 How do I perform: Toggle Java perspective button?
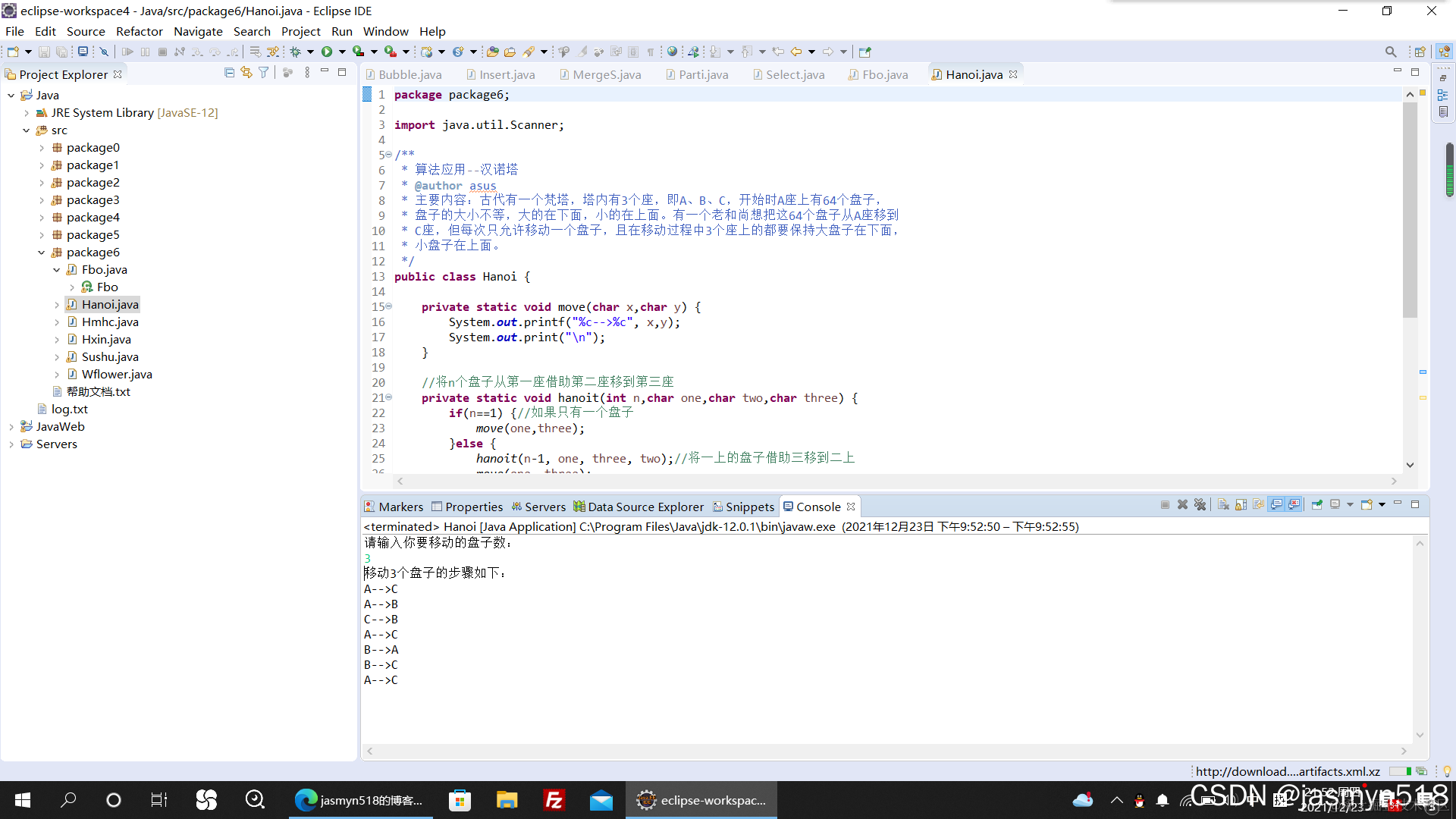click(1444, 52)
